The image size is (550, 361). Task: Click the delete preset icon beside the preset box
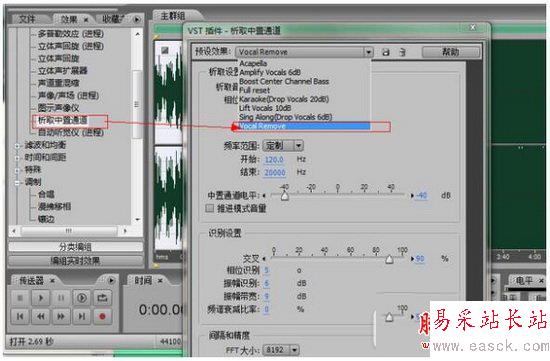[403, 52]
